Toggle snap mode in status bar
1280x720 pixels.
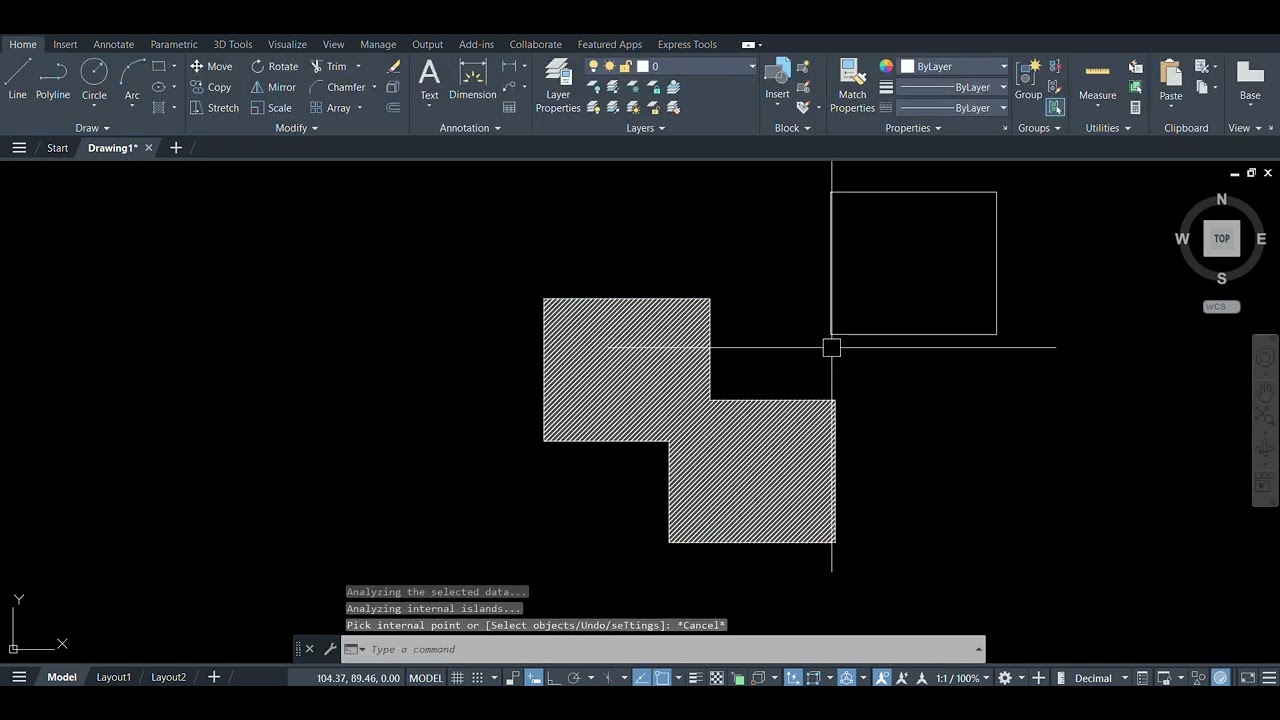[x=477, y=678]
